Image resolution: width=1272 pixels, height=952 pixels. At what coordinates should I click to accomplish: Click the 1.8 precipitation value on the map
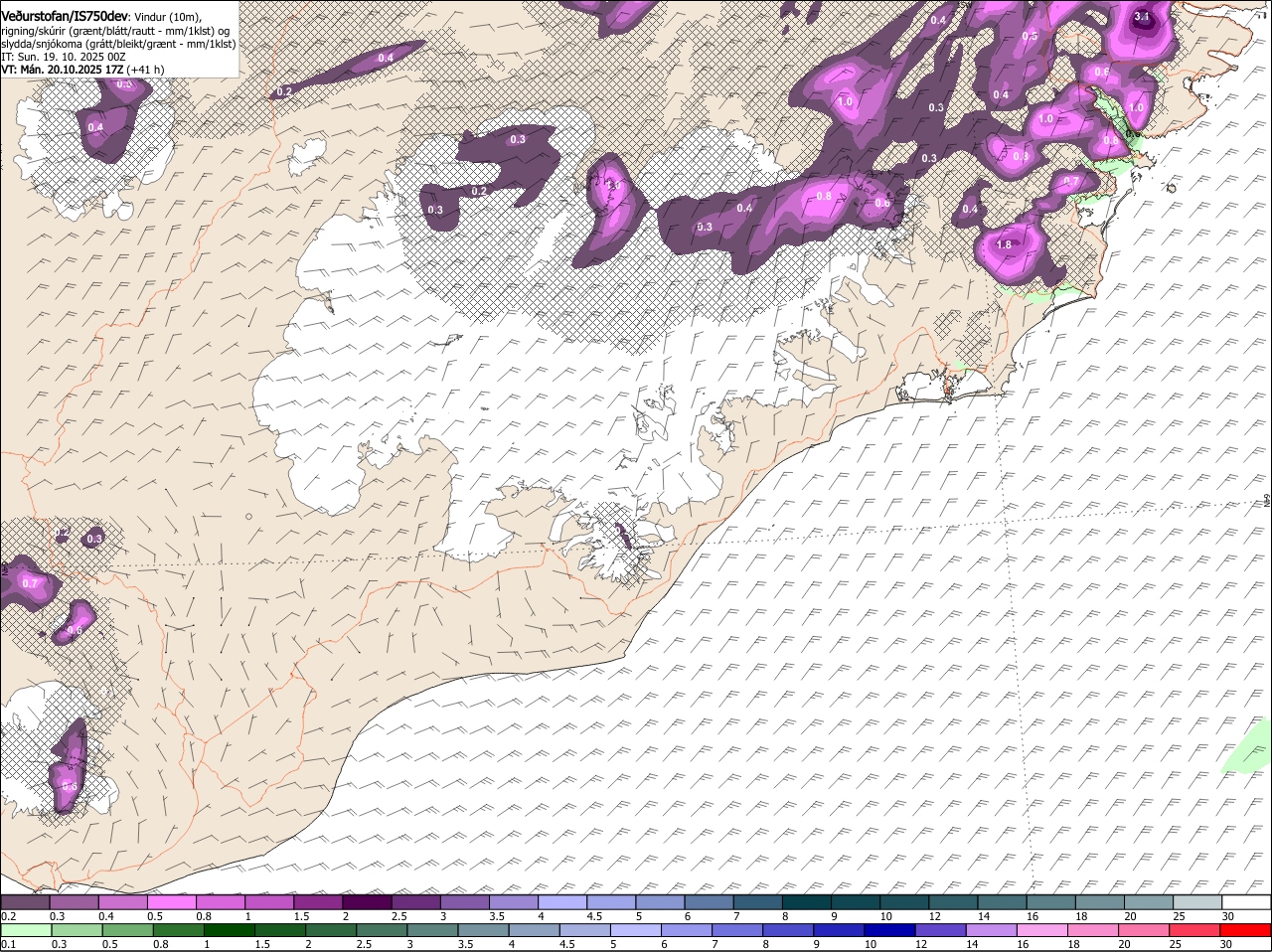coord(1004,244)
